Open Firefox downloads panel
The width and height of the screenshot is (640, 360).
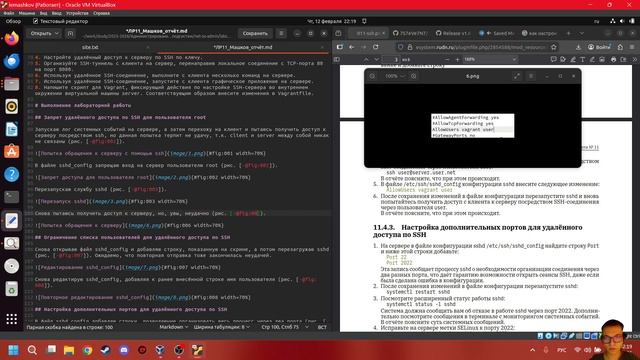tap(578, 47)
